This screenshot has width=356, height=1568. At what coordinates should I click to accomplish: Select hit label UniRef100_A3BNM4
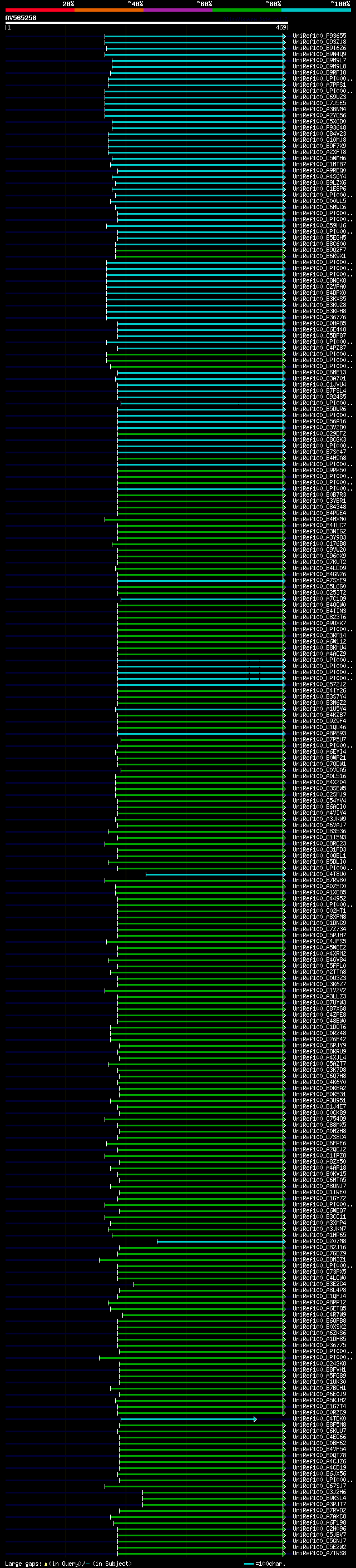point(319,109)
